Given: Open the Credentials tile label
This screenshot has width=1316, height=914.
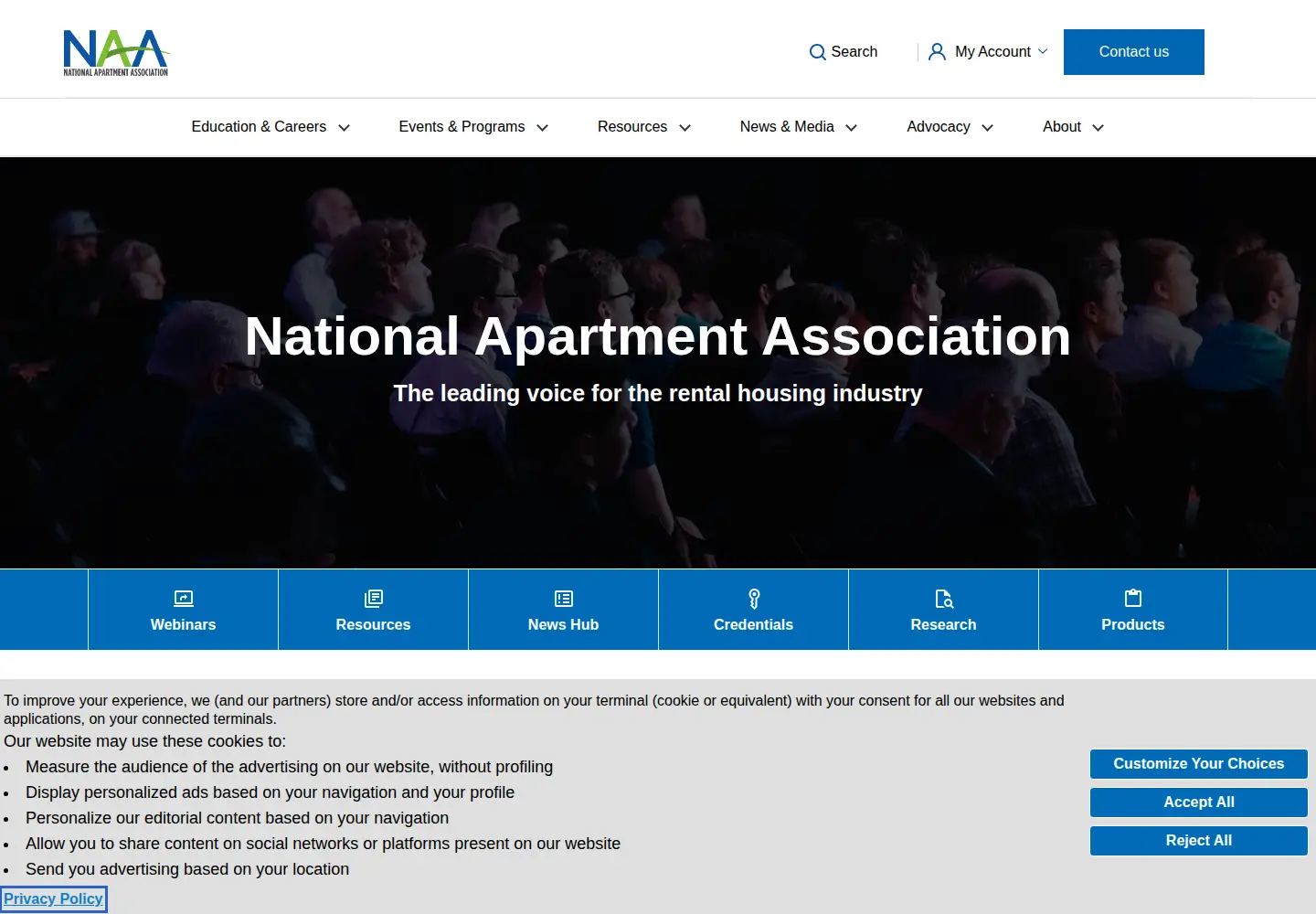Looking at the screenshot, I should pyautogui.click(x=754, y=625).
